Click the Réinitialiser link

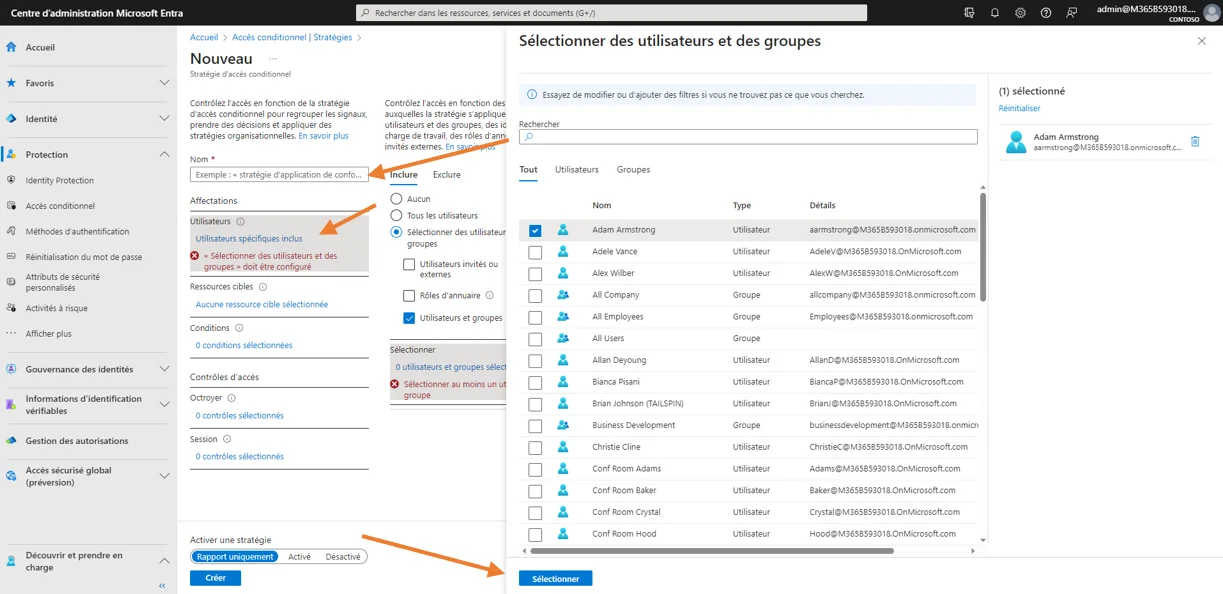pos(1019,108)
